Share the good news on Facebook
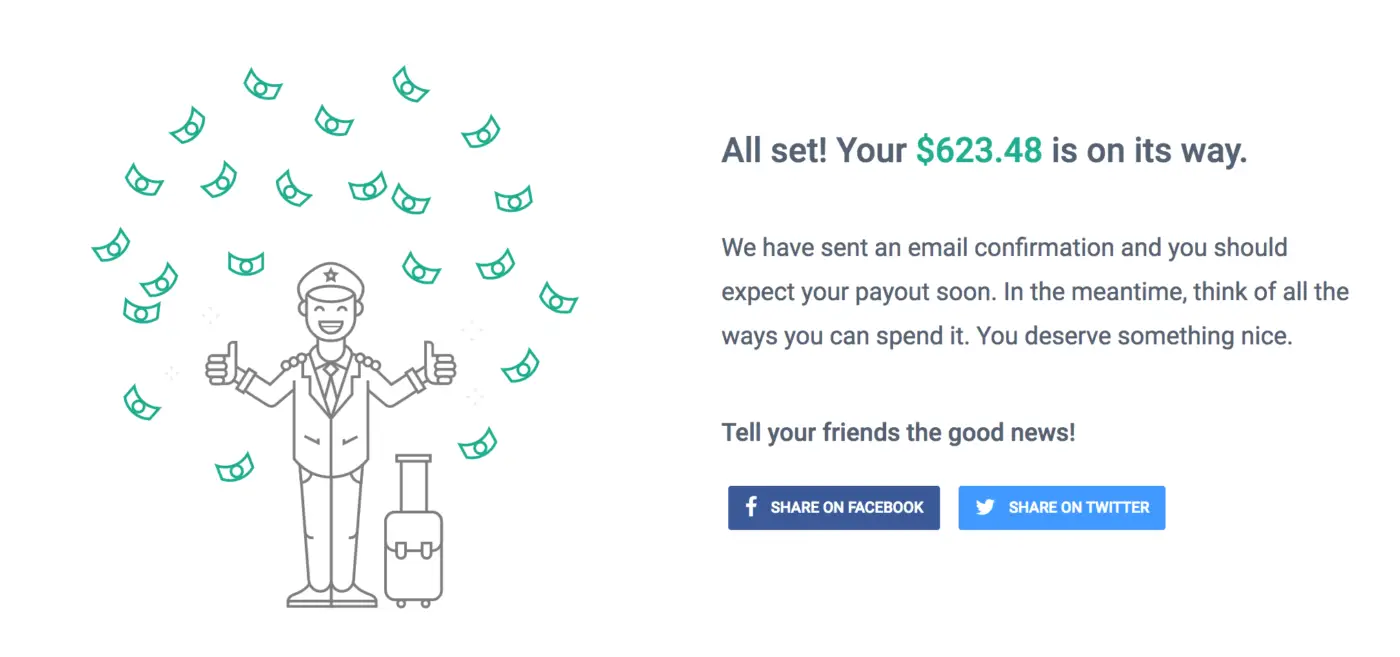Viewport: 1400px width, 657px height. (834, 508)
